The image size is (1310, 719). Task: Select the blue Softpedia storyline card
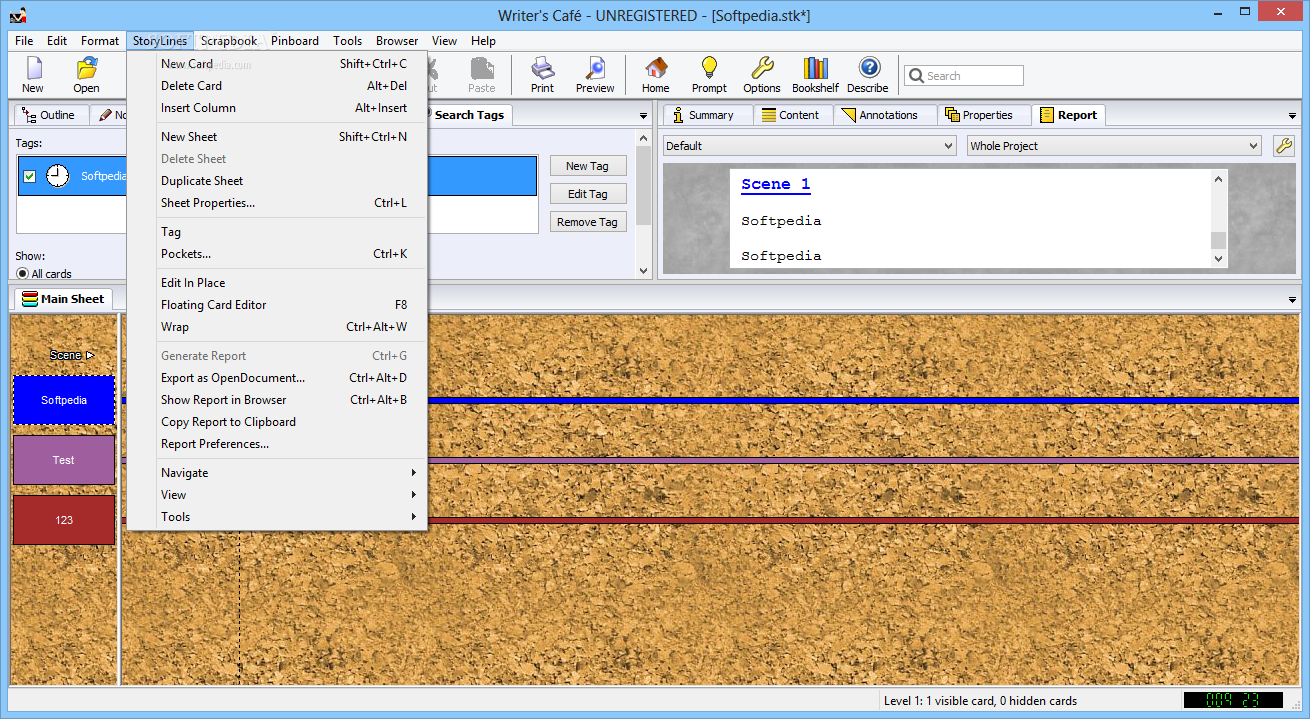tap(64, 400)
